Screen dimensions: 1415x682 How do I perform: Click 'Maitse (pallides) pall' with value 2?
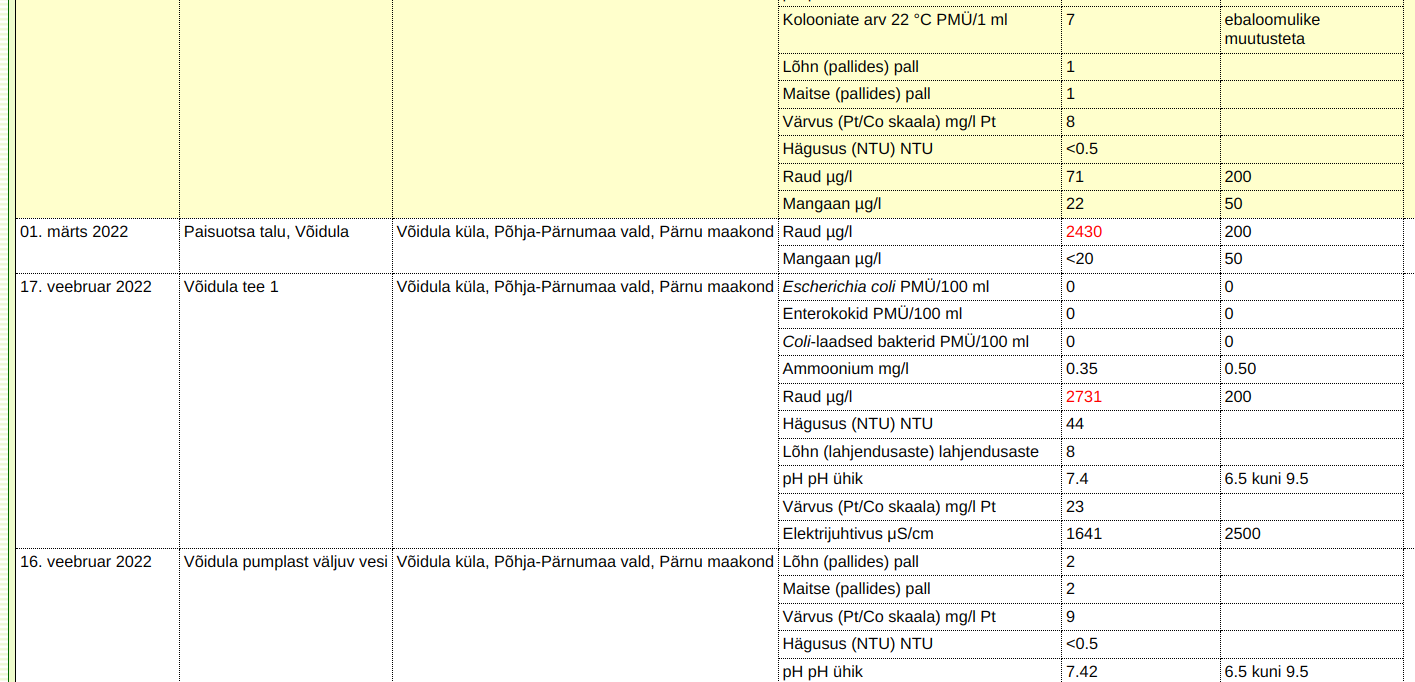coord(920,589)
